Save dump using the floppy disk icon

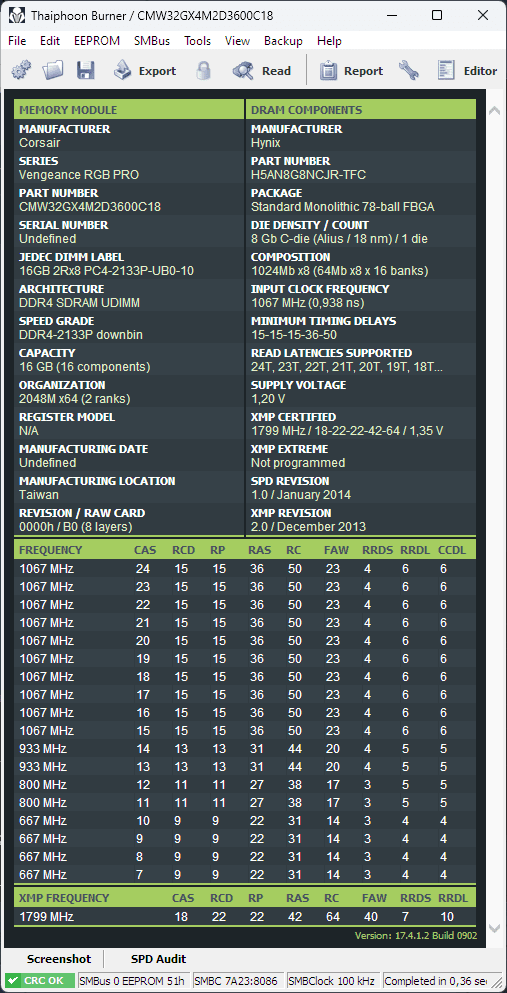(86, 70)
